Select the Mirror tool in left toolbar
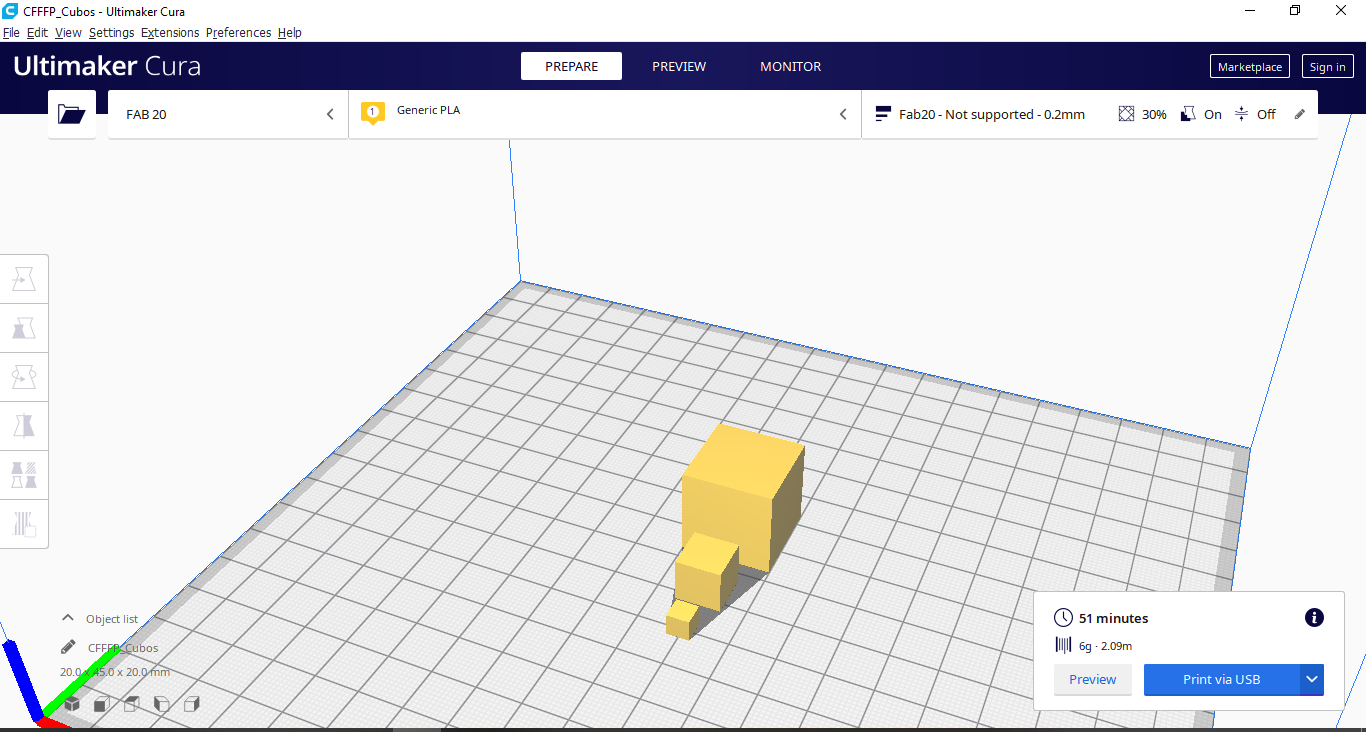 pos(24,426)
